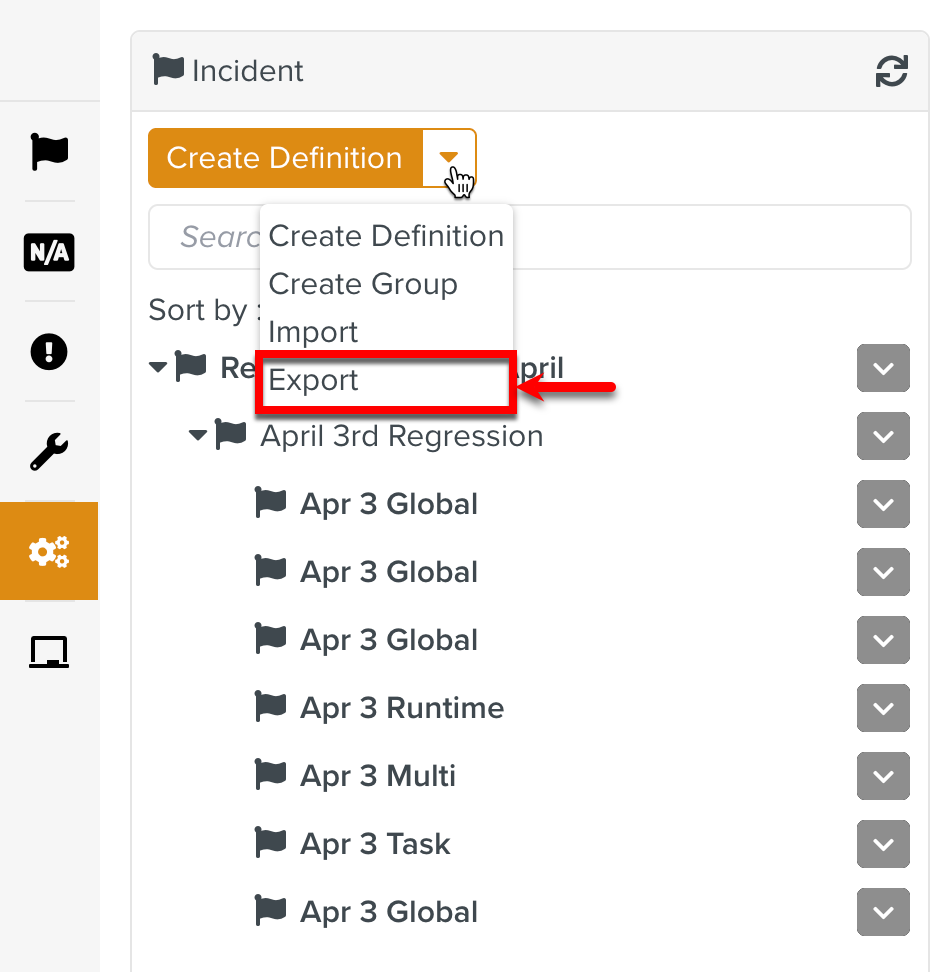Refresh the Incident panel
948x972 pixels.
[x=891, y=71]
